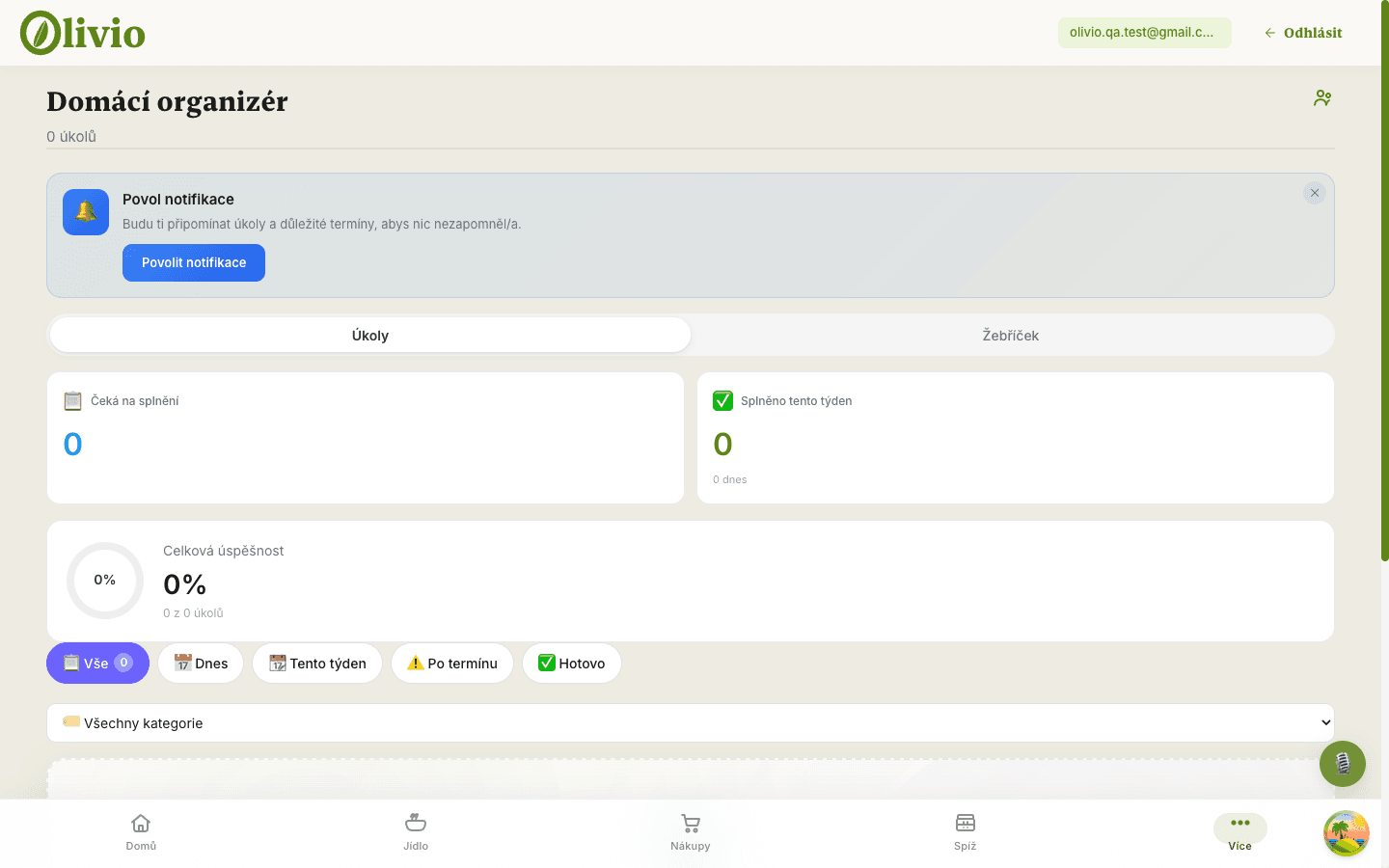1389x868 pixels.
Task: Open Nákupy cart in bottom navigation
Action: [x=691, y=832]
